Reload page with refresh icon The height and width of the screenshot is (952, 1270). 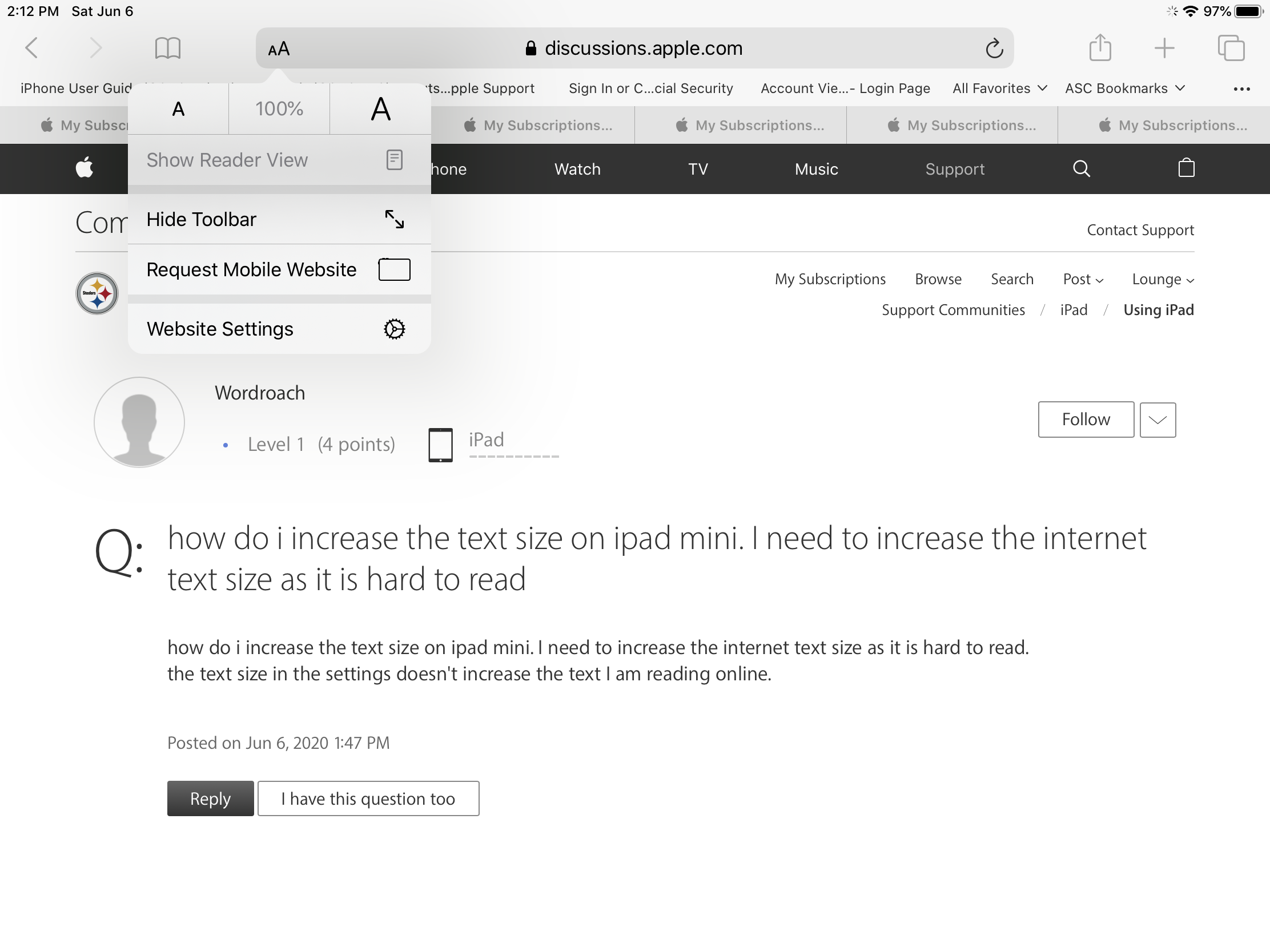click(994, 49)
